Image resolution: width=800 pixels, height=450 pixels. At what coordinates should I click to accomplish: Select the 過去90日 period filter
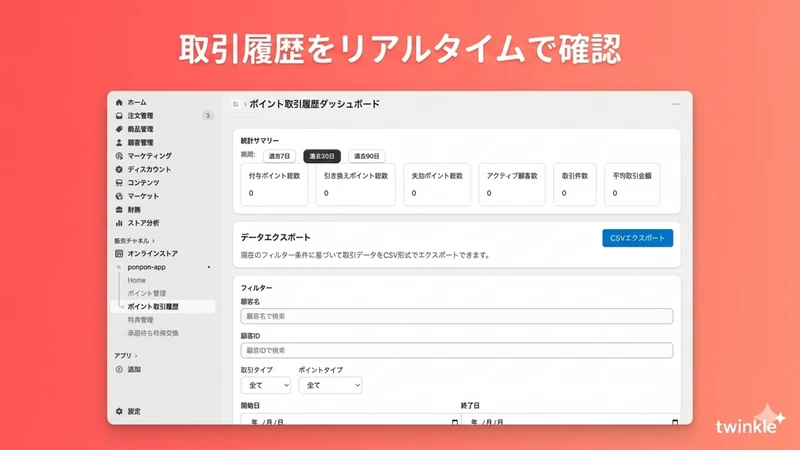point(366,156)
